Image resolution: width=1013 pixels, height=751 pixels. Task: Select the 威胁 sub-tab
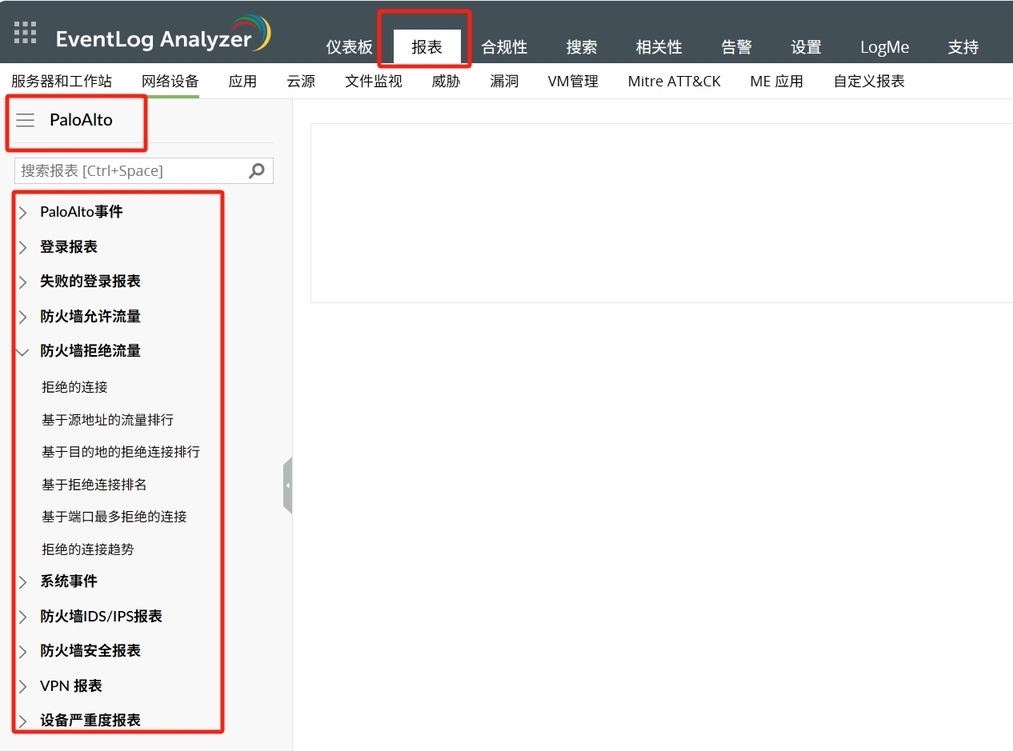click(446, 81)
